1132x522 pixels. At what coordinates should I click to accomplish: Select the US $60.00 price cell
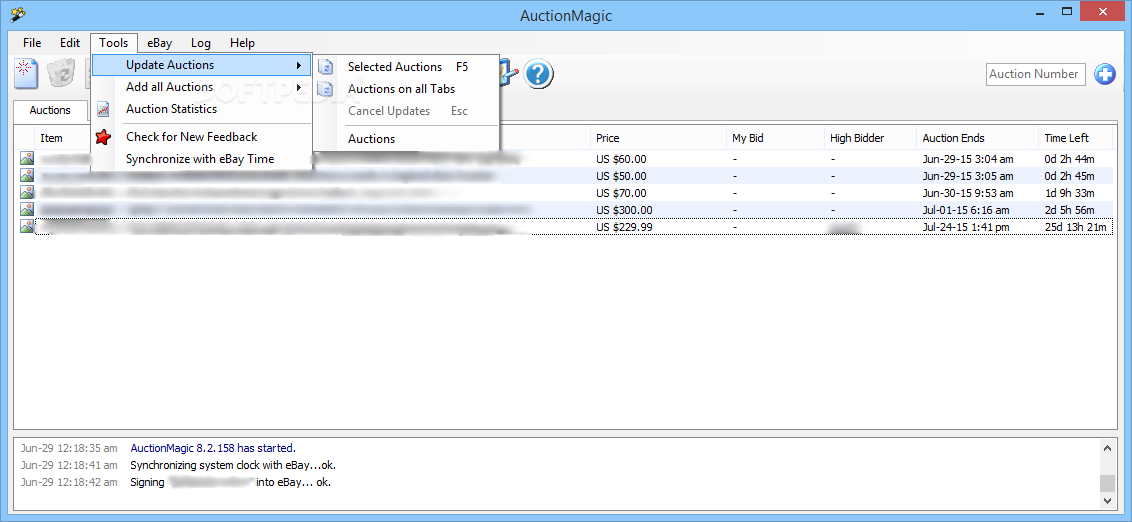pos(622,159)
